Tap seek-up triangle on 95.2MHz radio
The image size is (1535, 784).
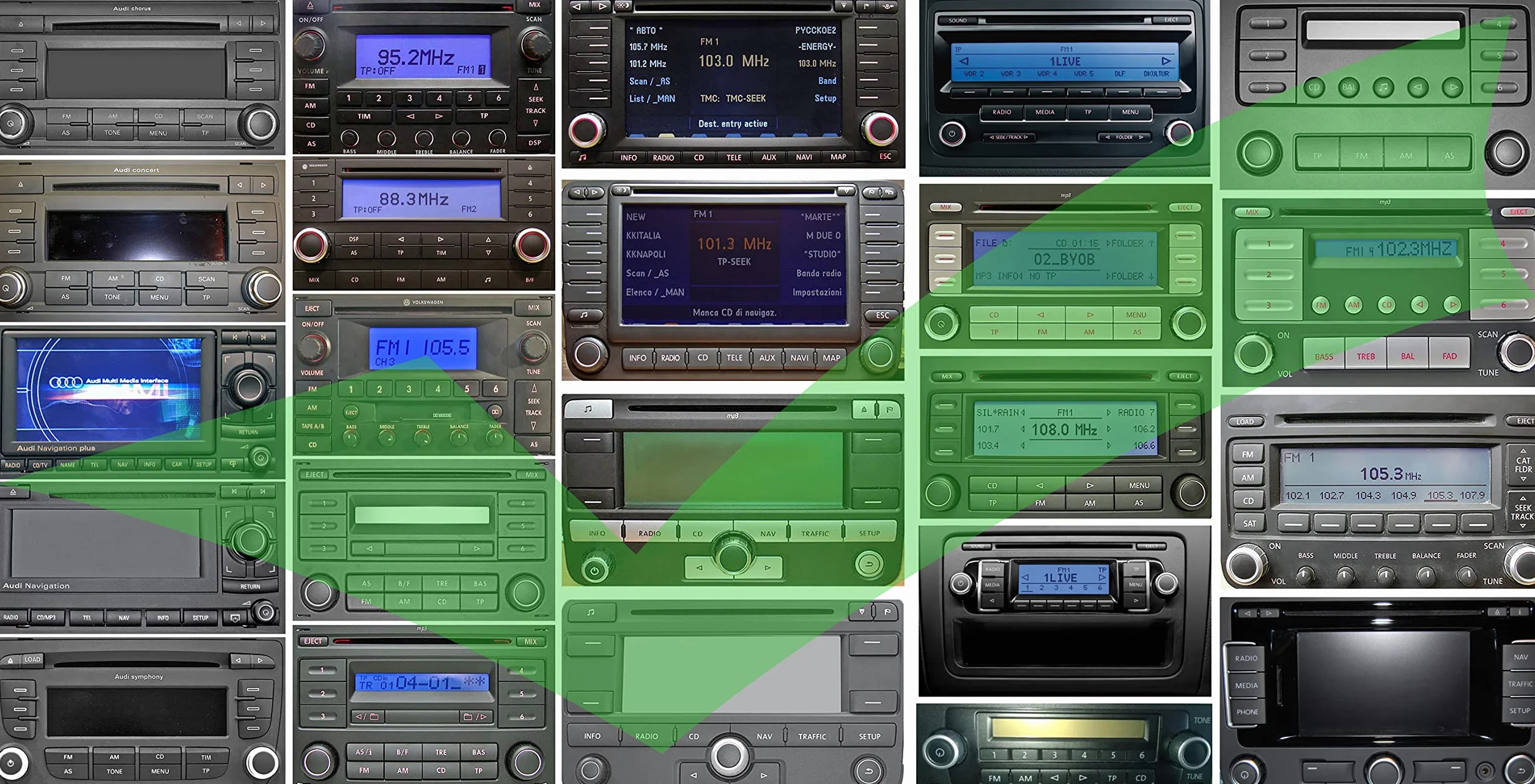click(536, 87)
